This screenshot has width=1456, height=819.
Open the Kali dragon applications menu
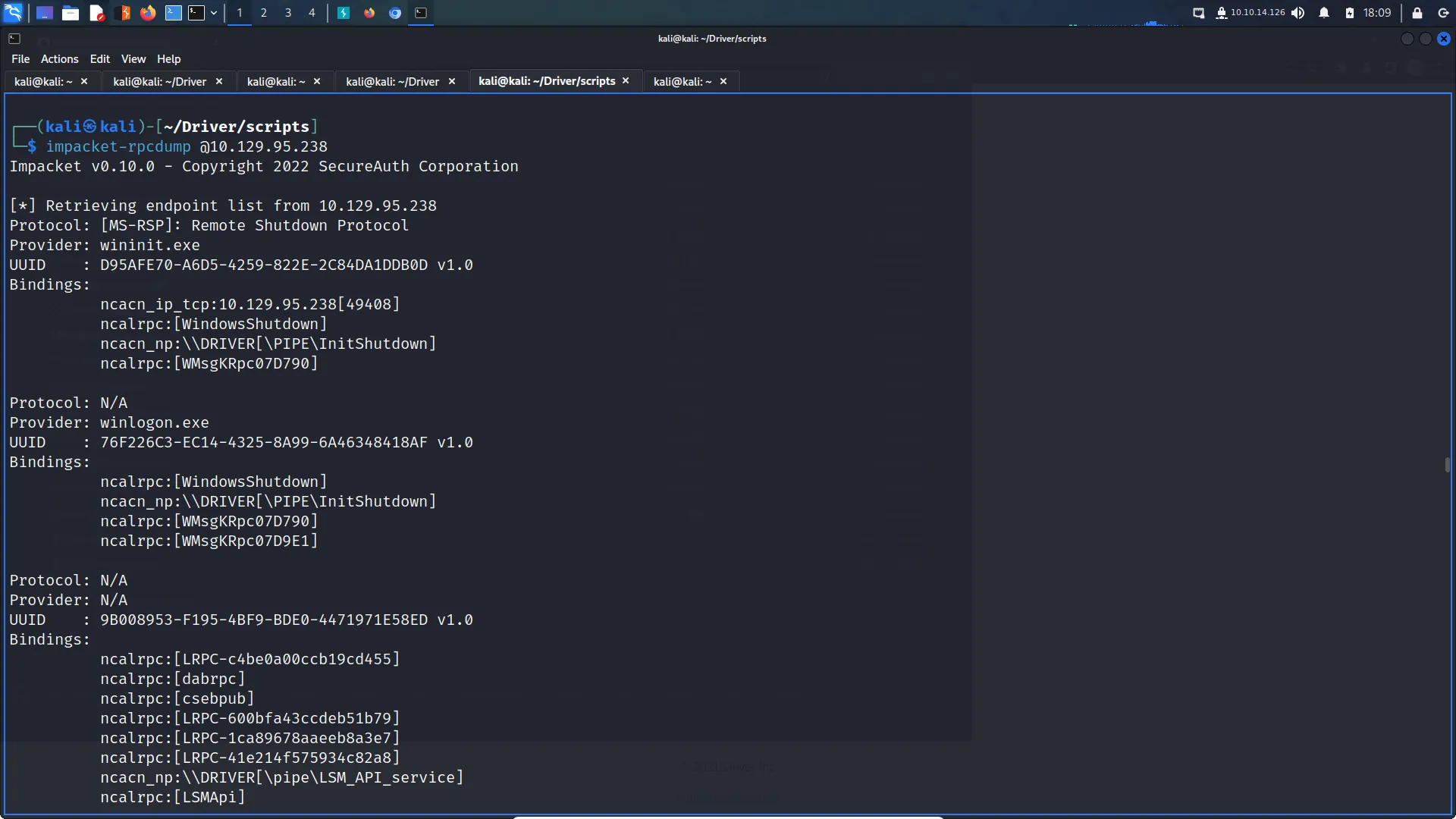pyautogui.click(x=13, y=13)
